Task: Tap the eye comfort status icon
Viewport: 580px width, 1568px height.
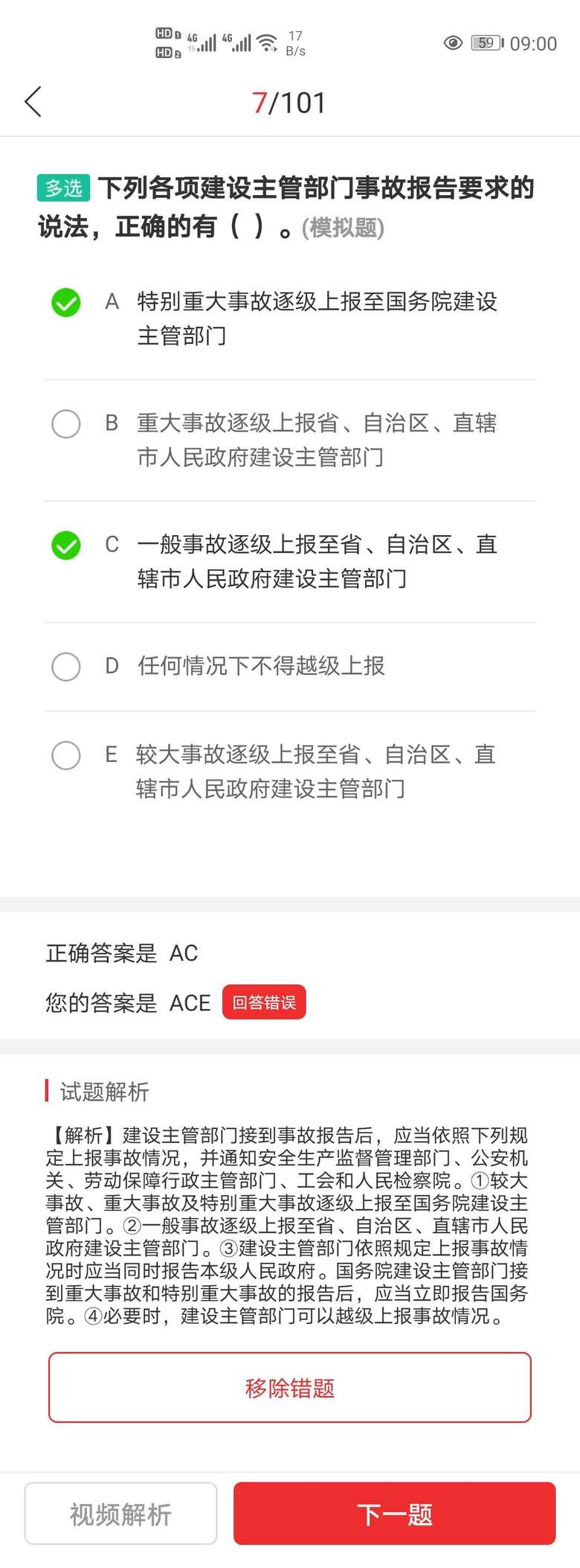Action: (x=453, y=43)
